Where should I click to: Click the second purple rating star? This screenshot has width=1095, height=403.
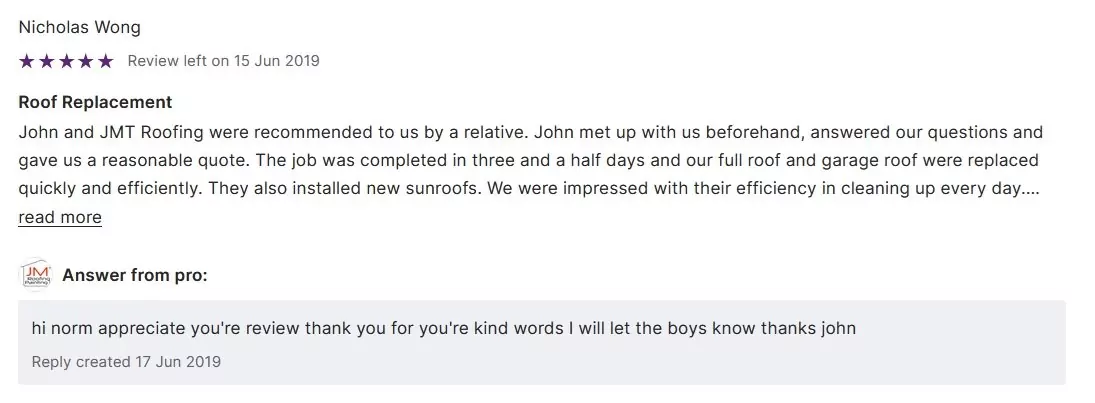tap(46, 61)
